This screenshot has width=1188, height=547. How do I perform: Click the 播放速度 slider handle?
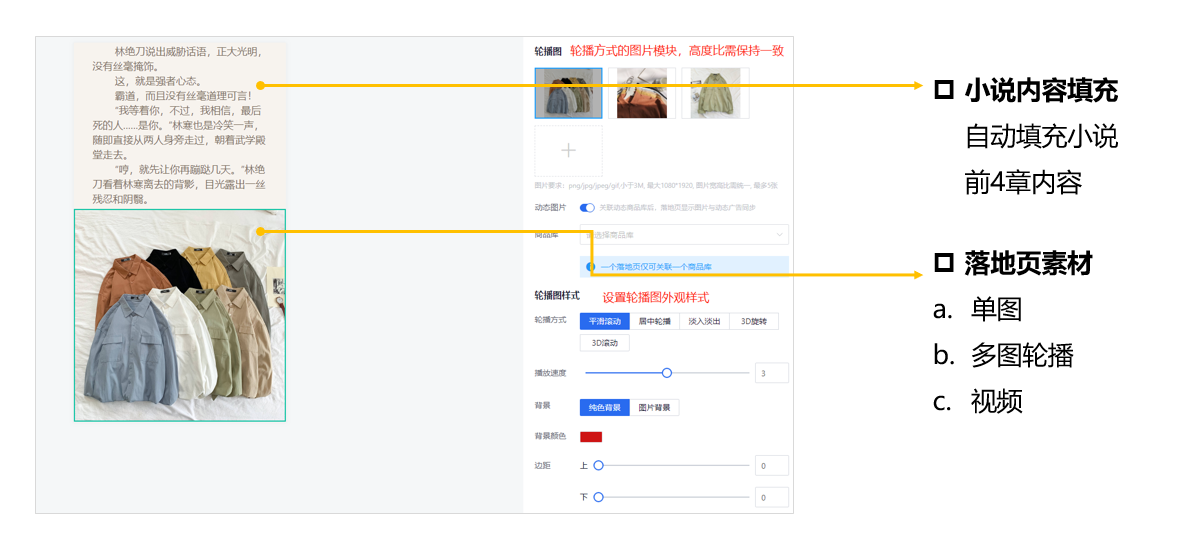tap(667, 373)
